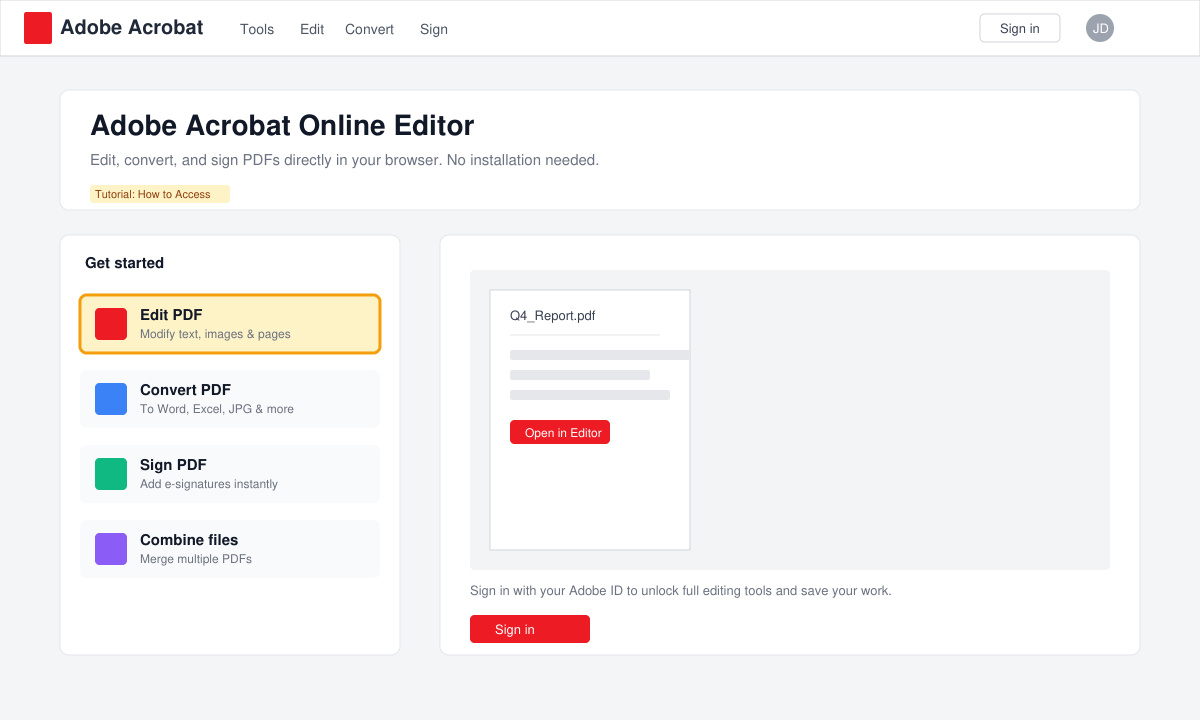Click the 'Sign in with your Adobe ID' note
Viewport: 1200px width, 720px height.
tap(681, 591)
